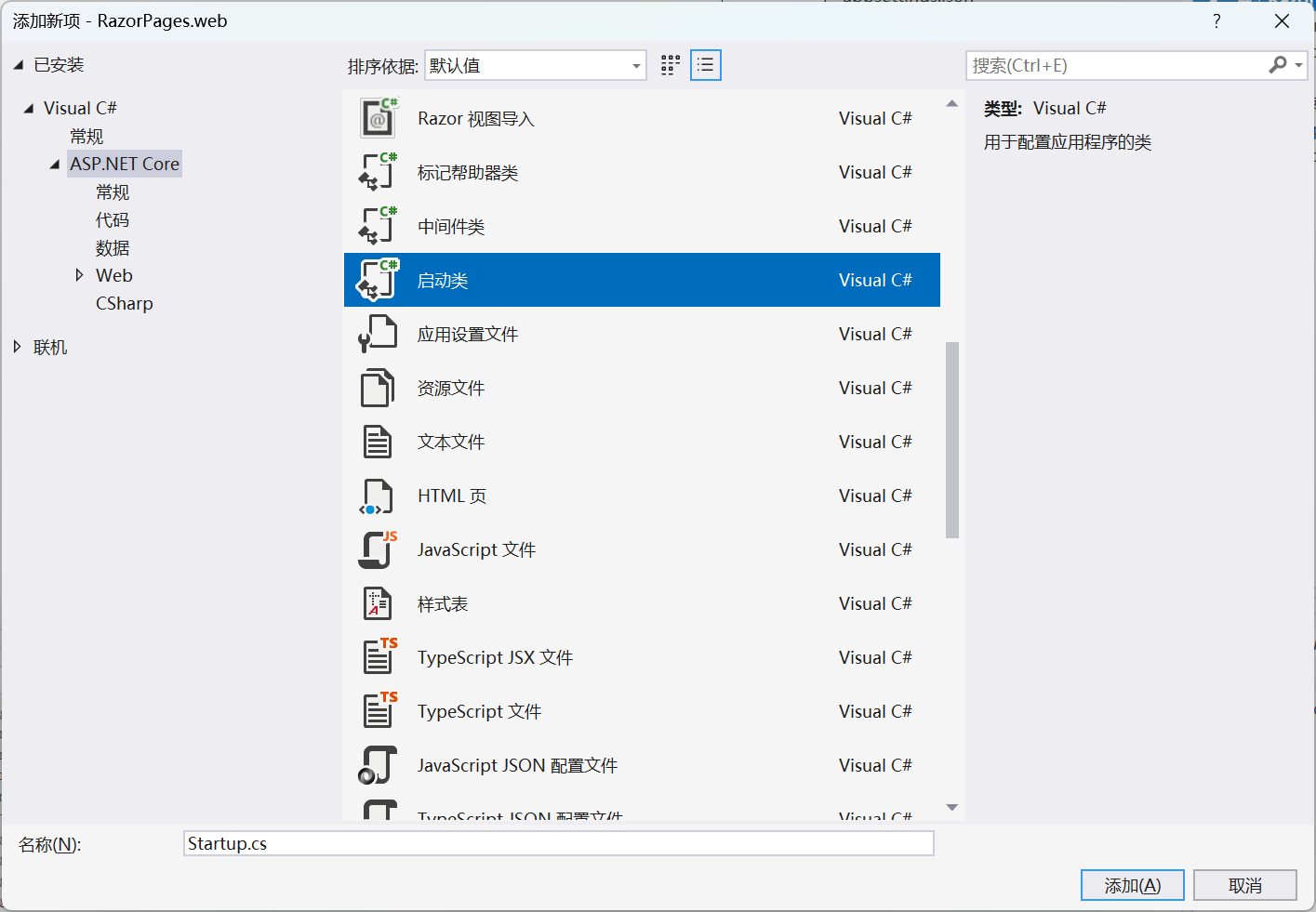Screen dimensions: 1316x912
Task: Select the 样式表 item text
Action: pos(443,604)
